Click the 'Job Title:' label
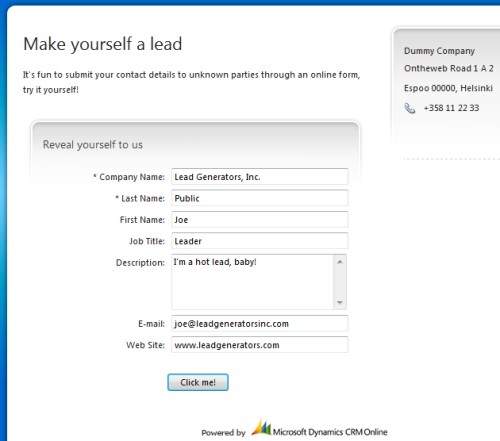Image resolution: width=500 pixels, height=441 pixels. (147, 241)
